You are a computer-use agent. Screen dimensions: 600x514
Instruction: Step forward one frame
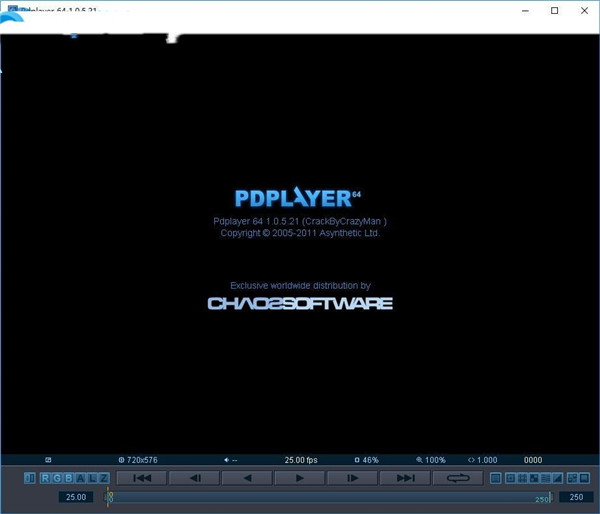352,478
